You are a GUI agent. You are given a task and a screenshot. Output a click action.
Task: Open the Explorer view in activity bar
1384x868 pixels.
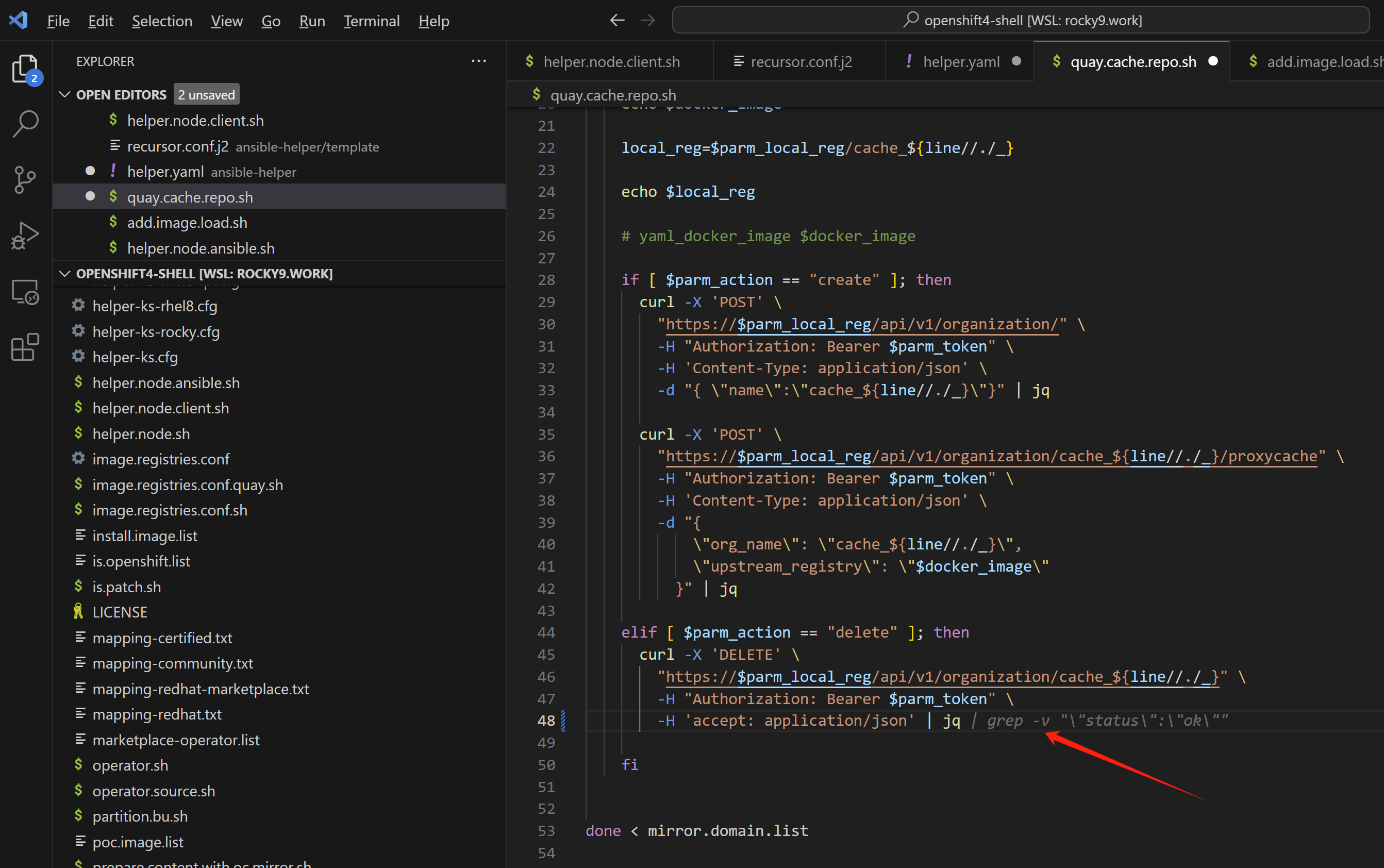tap(25, 69)
